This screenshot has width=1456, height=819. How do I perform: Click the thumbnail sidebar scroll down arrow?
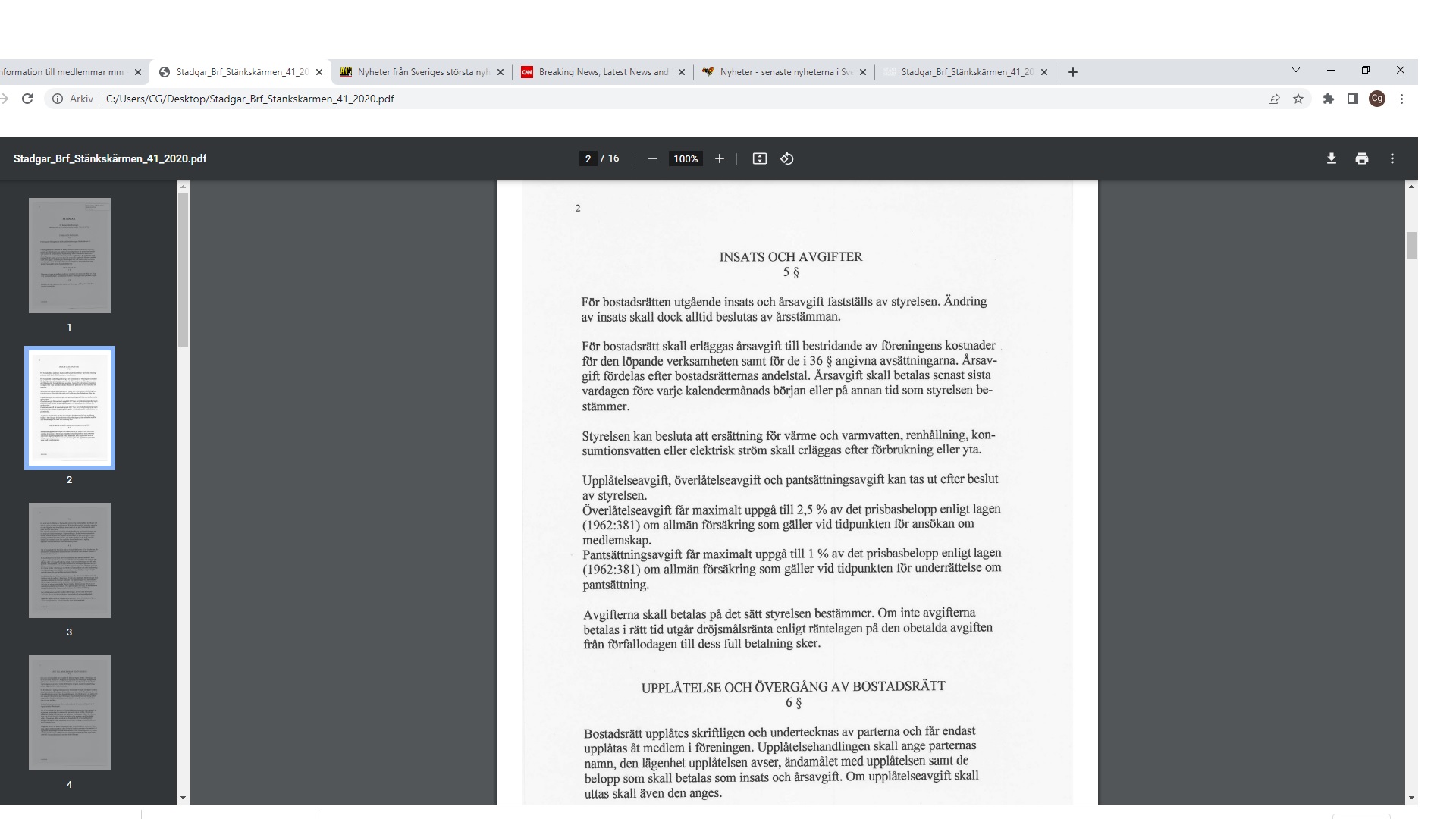[183, 798]
